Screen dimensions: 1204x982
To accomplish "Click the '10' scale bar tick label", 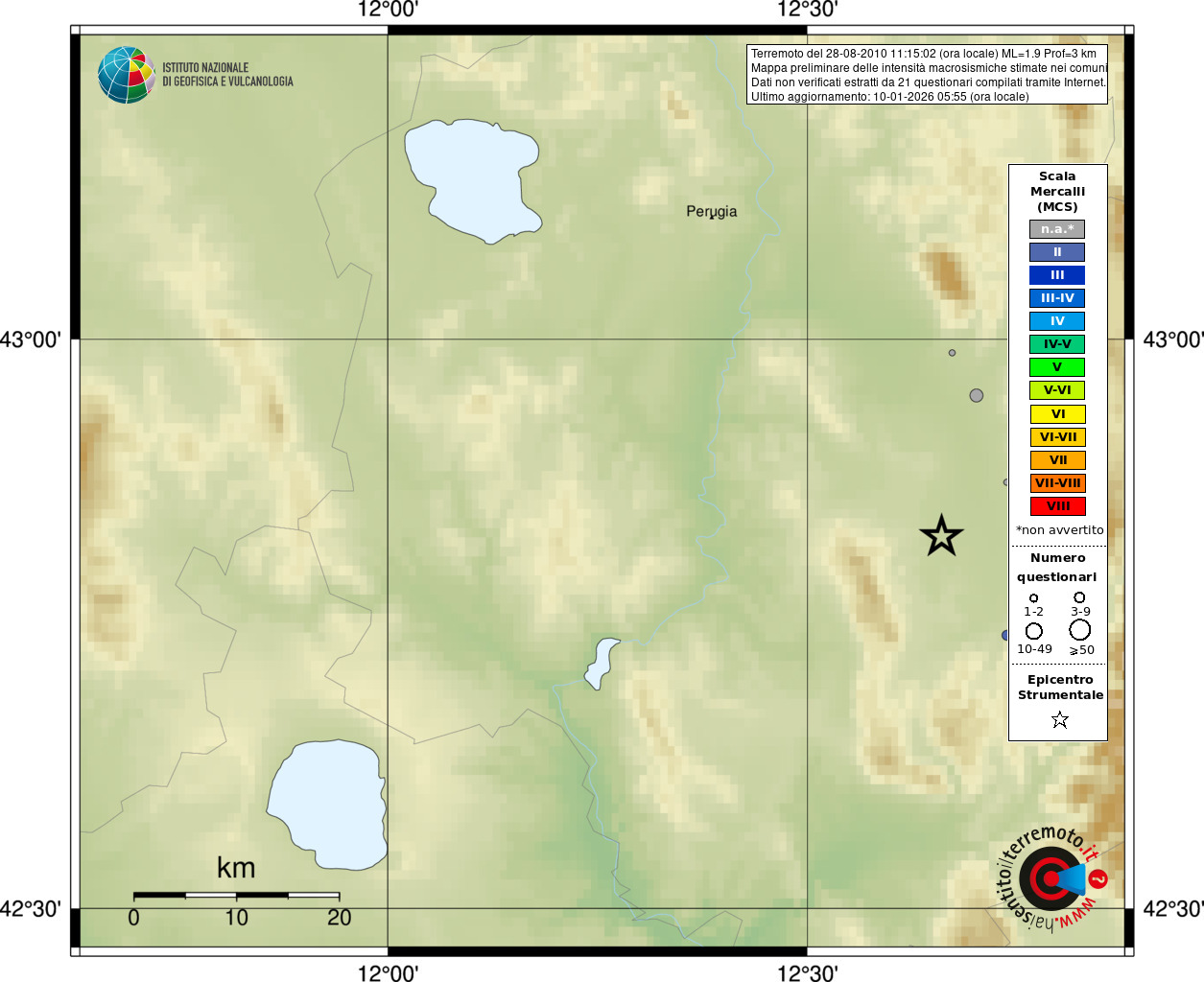I will click(236, 918).
